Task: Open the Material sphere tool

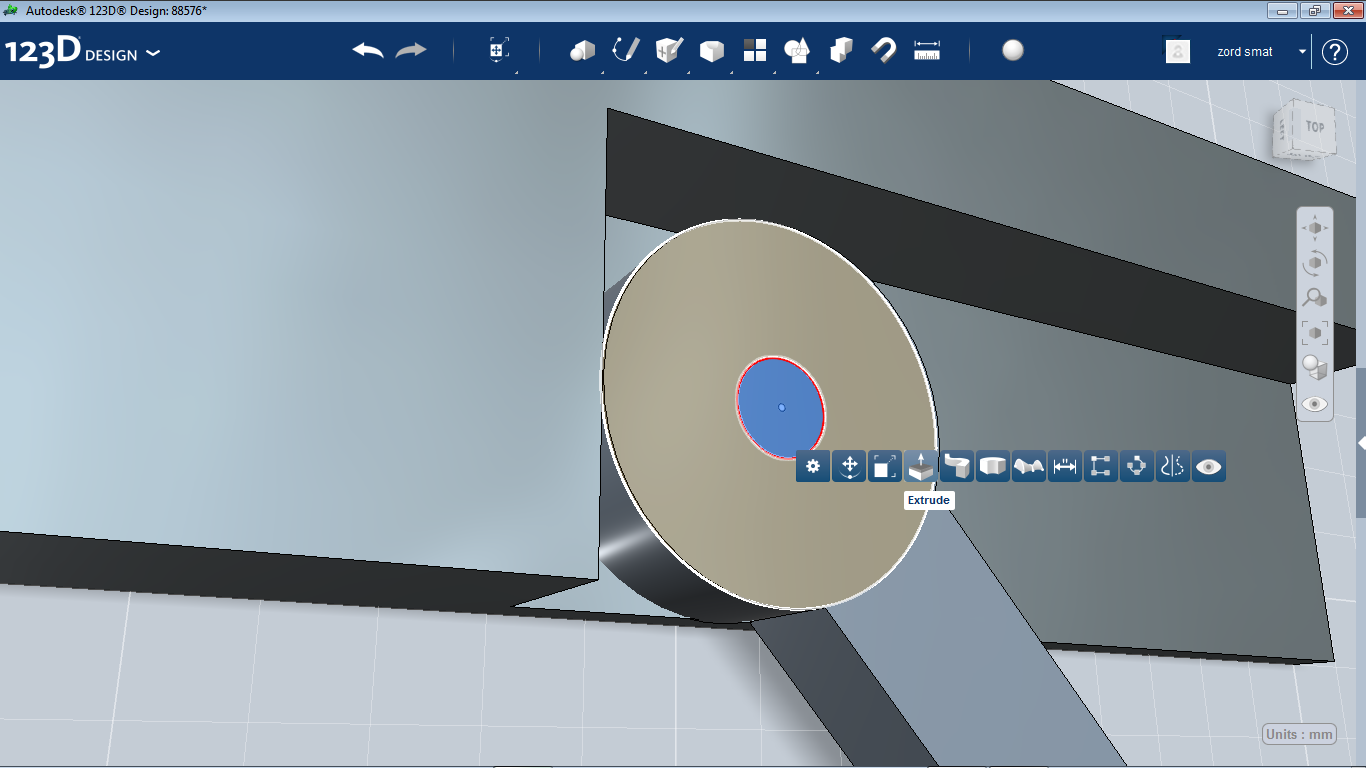Action: [1013, 50]
